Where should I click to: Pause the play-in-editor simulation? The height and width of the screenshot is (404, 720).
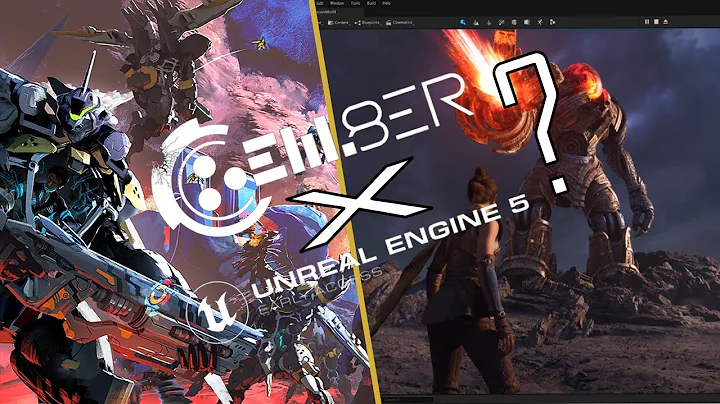tap(647, 22)
